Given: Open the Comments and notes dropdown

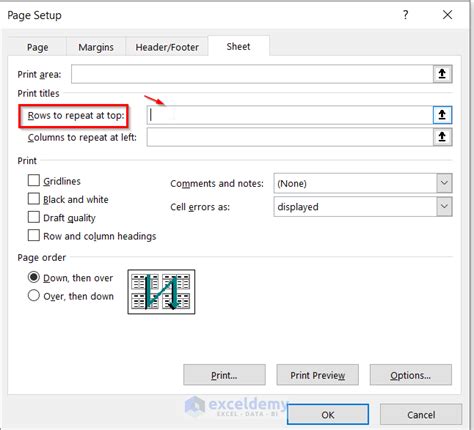Looking at the screenshot, I should (363, 183).
